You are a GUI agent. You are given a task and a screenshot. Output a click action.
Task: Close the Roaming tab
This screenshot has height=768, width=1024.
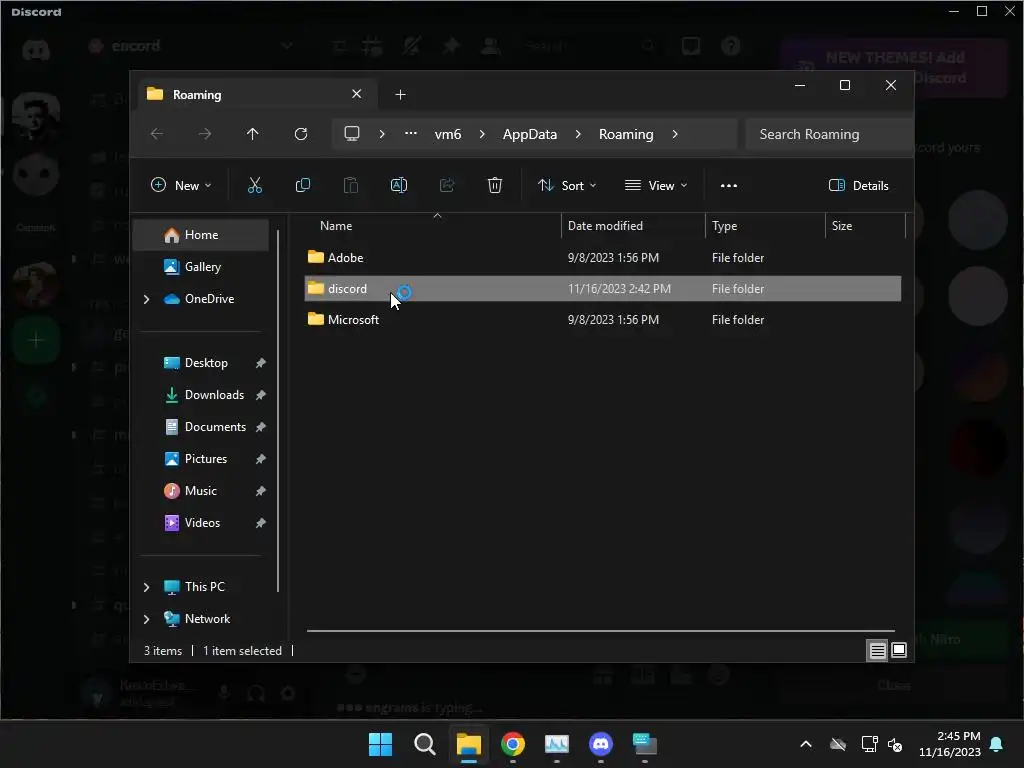coord(357,94)
